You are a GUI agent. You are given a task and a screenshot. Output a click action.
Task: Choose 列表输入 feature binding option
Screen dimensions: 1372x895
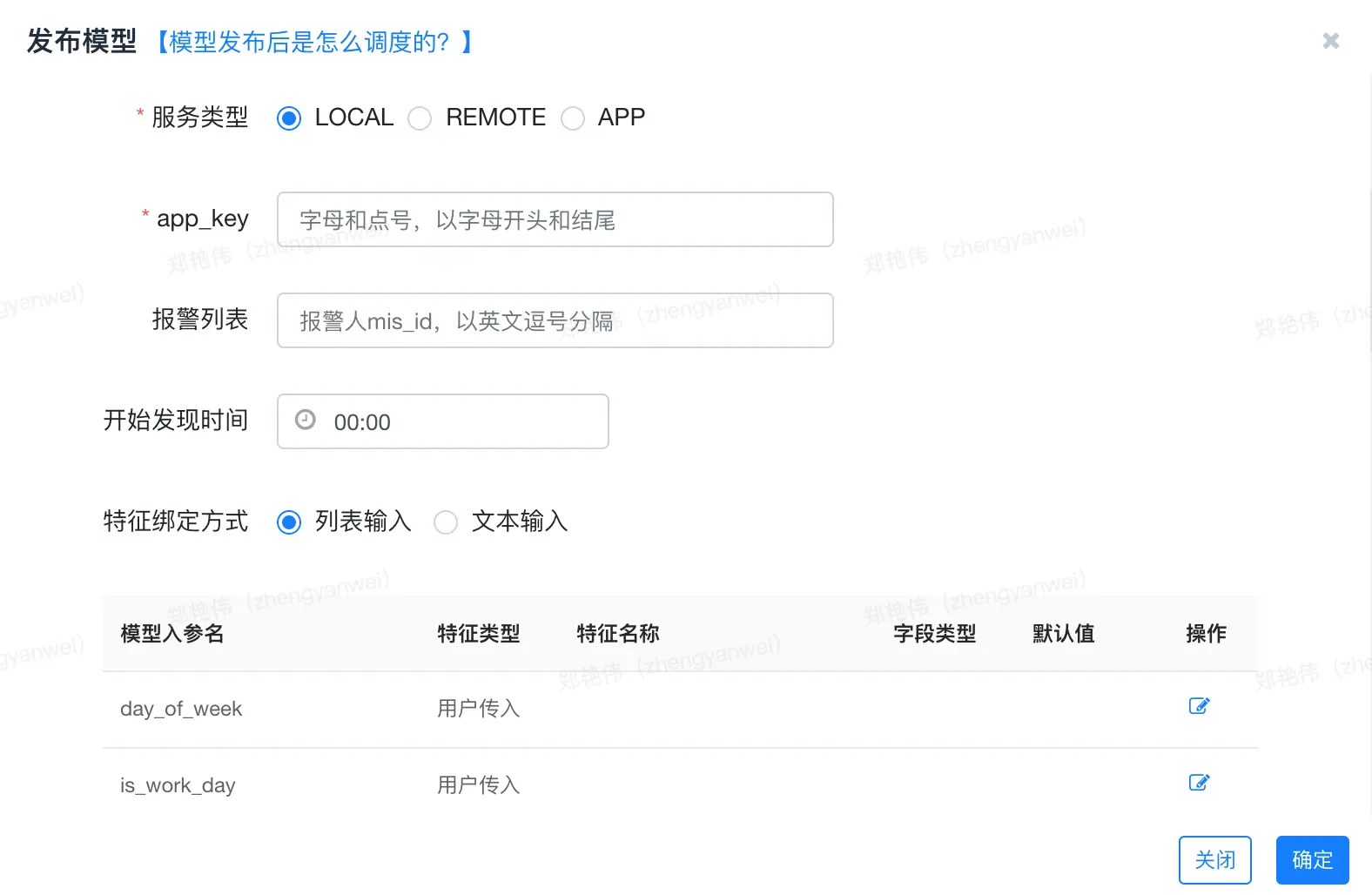(289, 522)
